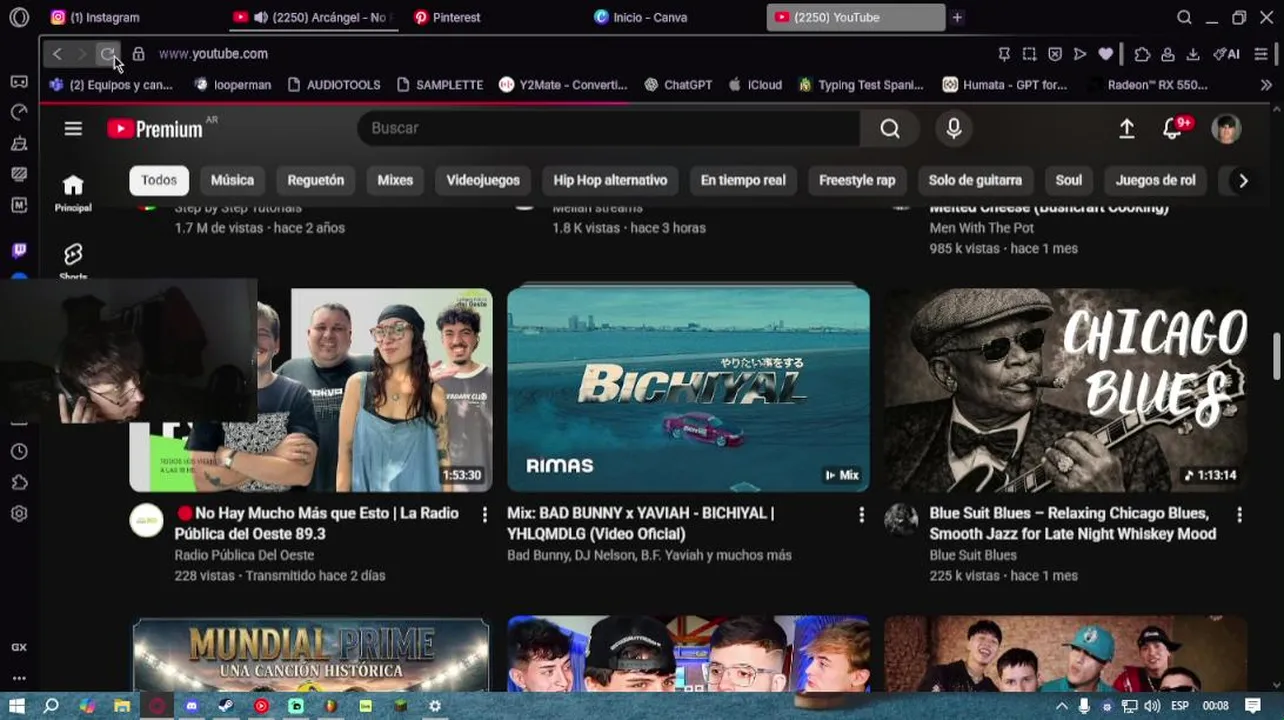Open the Blue Suit Blues channel link
1284x720 pixels.
coord(973,555)
